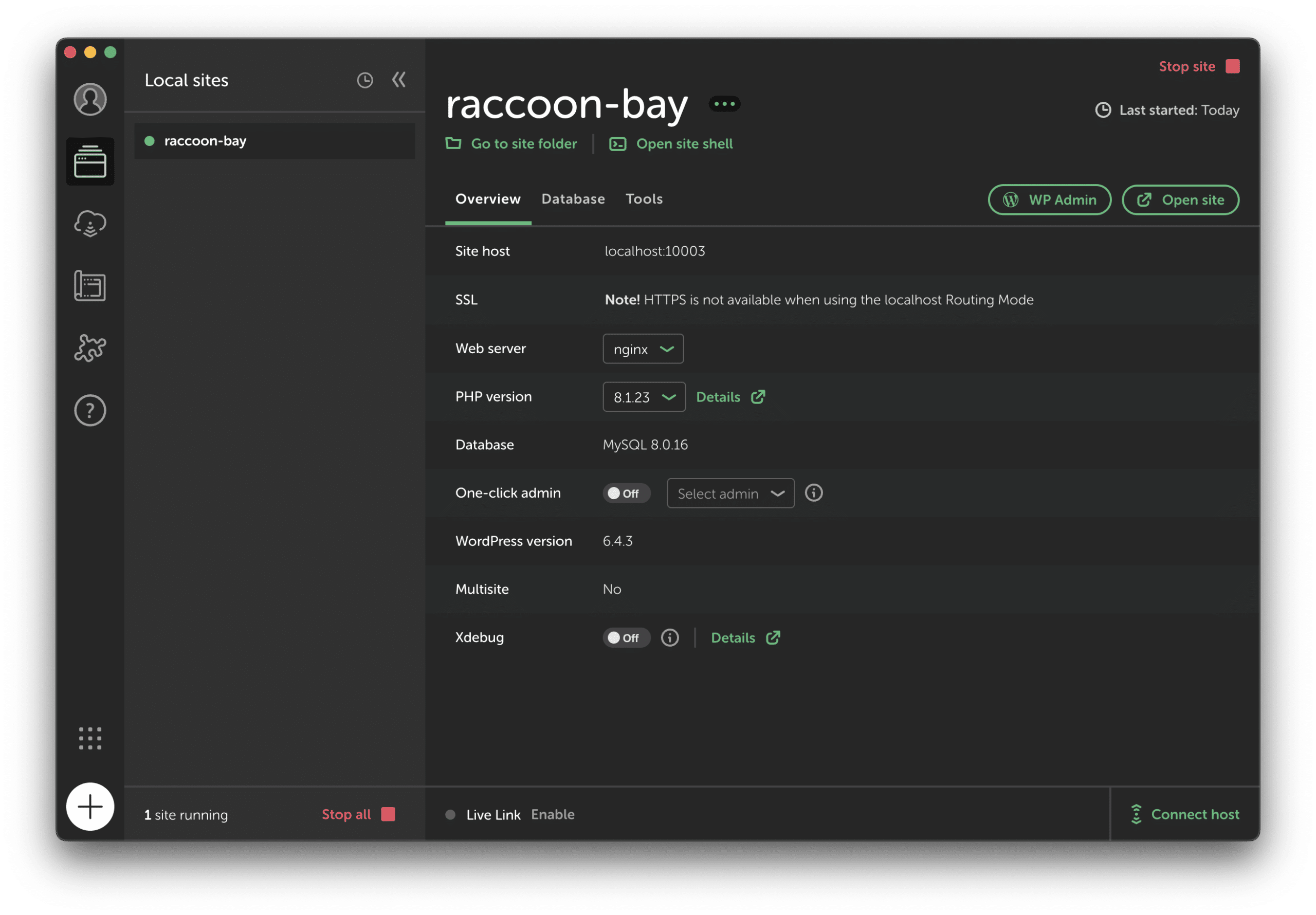Click the Stop all red square icon
This screenshot has height=915, width=1316.
pos(388,815)
